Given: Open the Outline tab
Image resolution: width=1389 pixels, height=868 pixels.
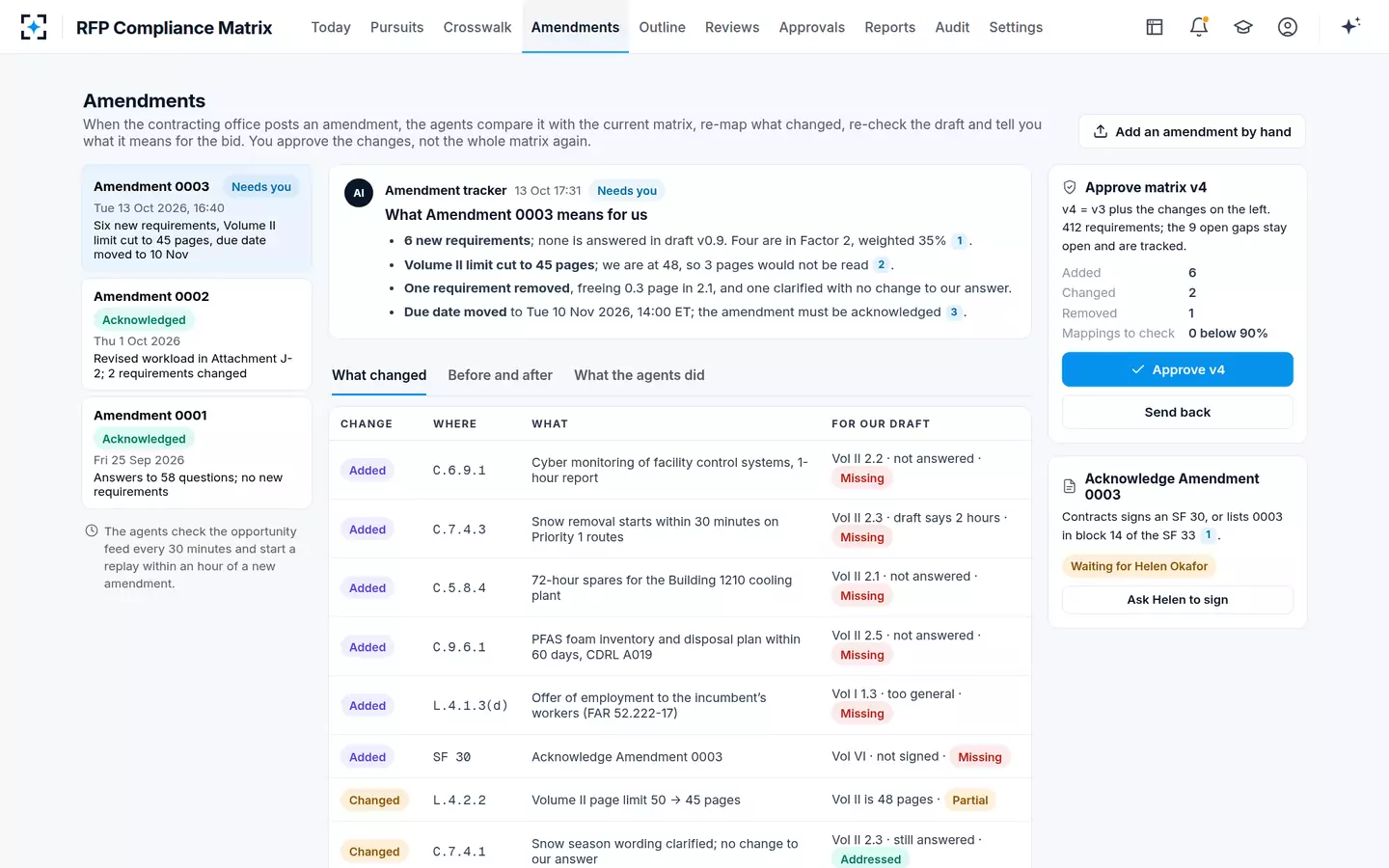Looking at the screenshot, I should click(663, 27).
